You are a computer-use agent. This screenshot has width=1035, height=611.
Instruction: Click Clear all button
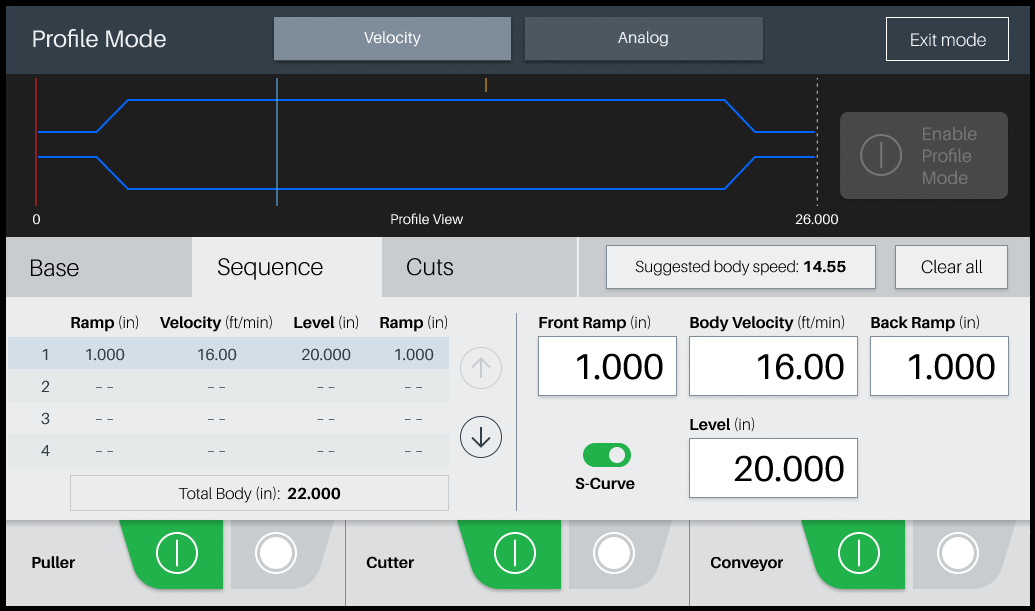click(x=951, y=267)
